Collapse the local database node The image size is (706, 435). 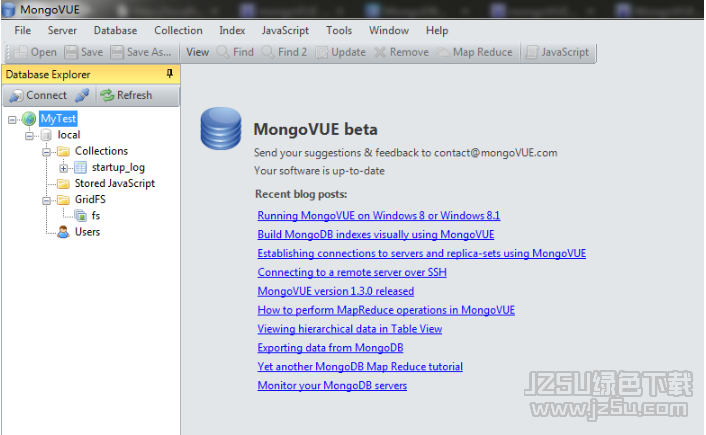click(29, 136)
